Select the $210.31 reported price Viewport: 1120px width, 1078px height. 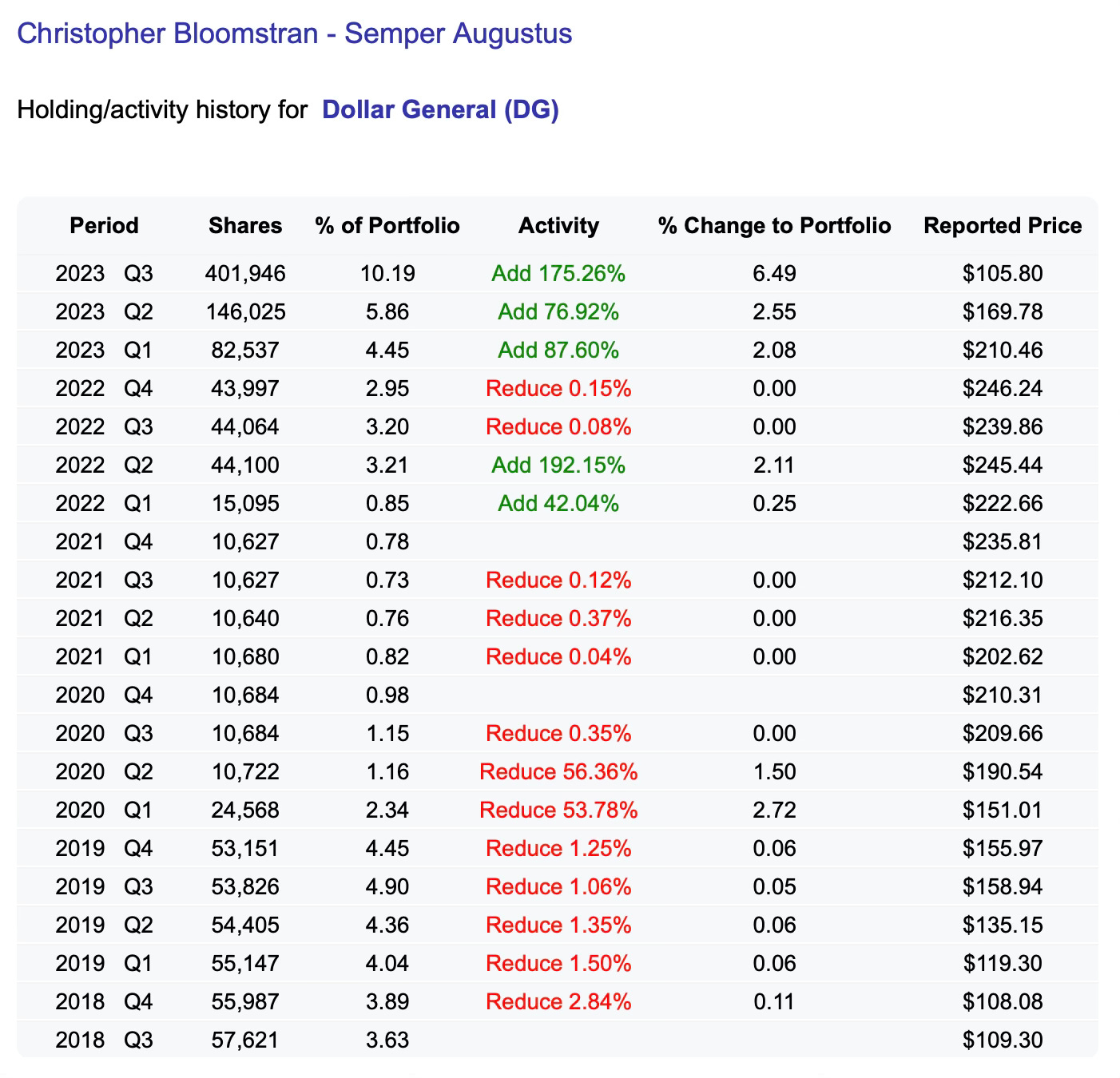tap(1003, 696)
